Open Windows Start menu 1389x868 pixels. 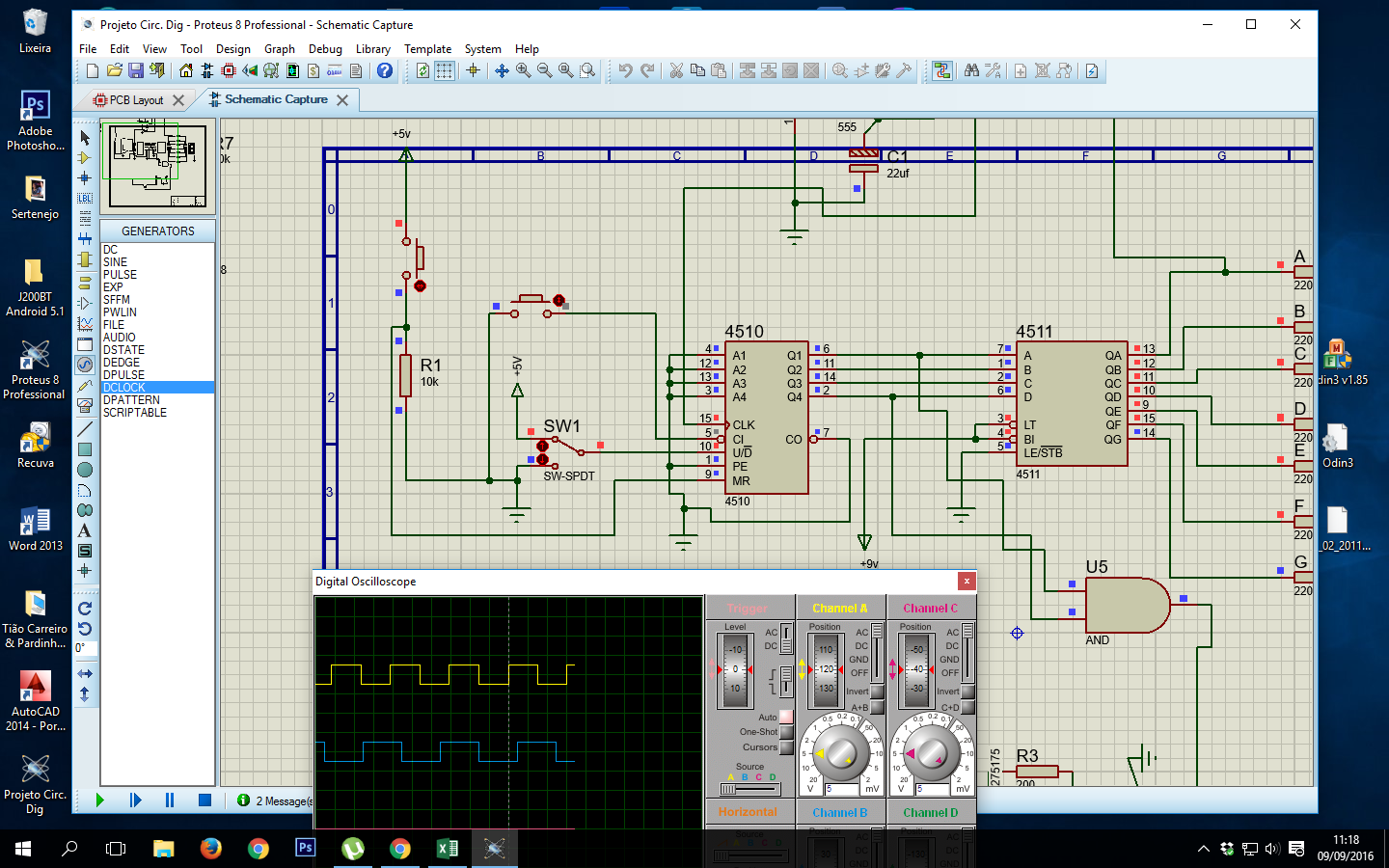click(23, 849)
